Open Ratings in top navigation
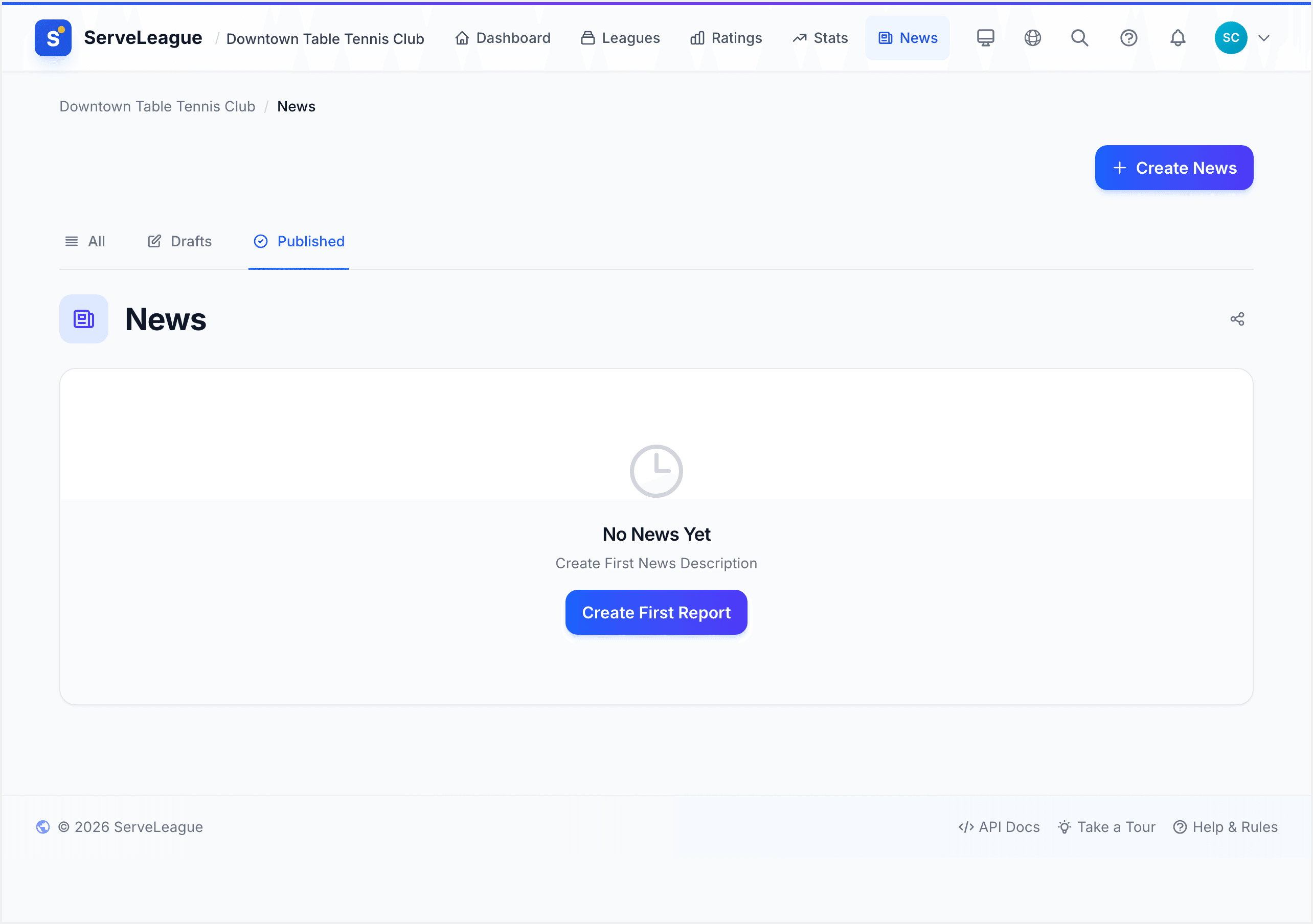Image resolution: width=1313 pixels, height=924 pixels. tap(726, 38)
